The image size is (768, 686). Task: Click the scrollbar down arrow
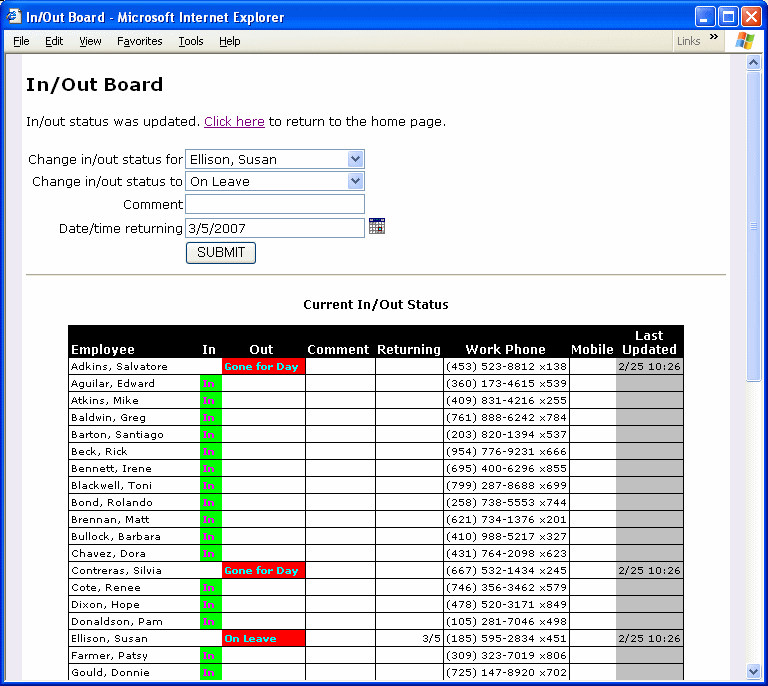[754, 672]
